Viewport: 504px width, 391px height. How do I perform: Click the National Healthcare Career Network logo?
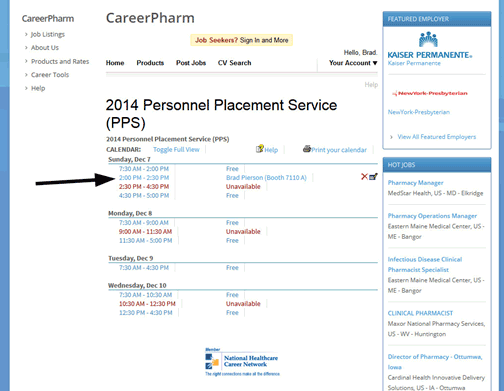tap(242, 362)
